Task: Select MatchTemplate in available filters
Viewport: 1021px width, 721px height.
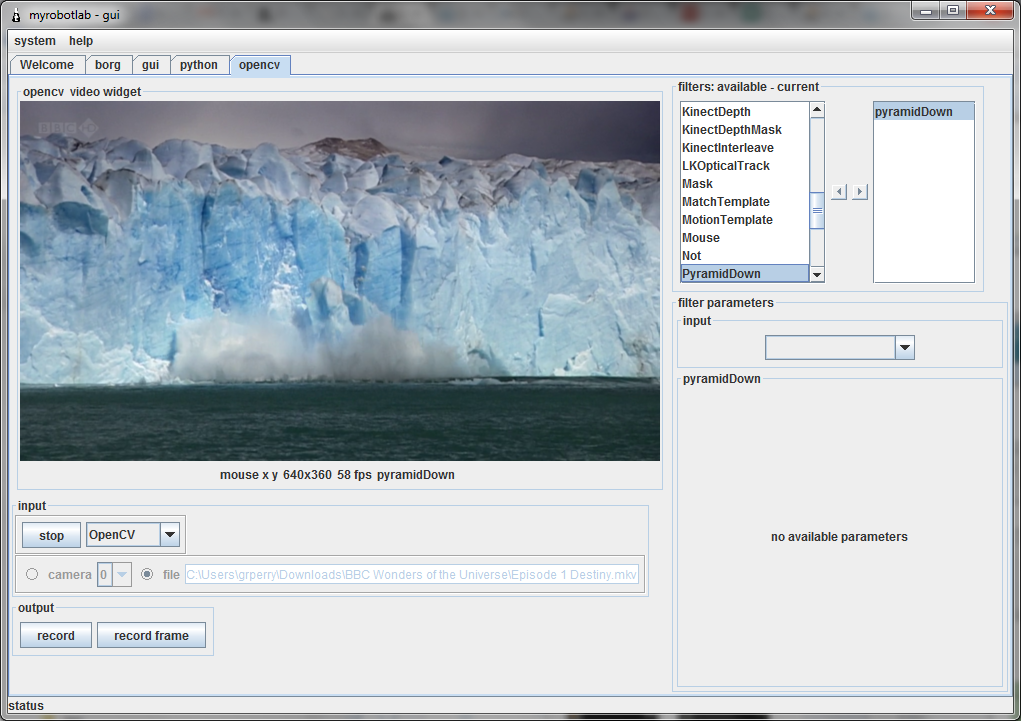Action: [744, 202]
